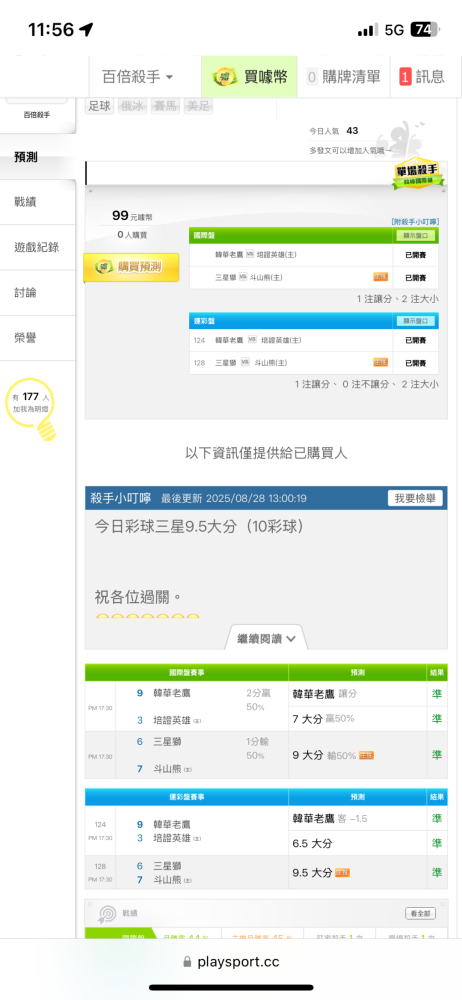Click 1 注讓分、2 注大小 summary

(x=398, y=298)
